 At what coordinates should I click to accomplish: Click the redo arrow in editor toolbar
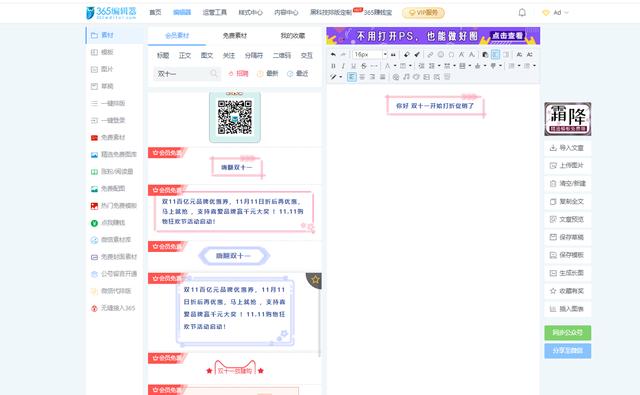point(343,54)
